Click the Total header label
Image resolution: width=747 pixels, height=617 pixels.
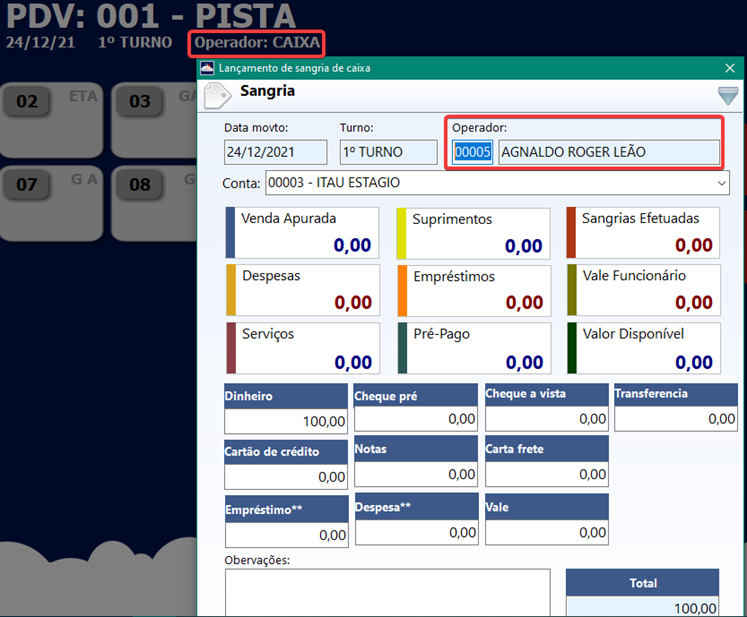coord(643,583)
